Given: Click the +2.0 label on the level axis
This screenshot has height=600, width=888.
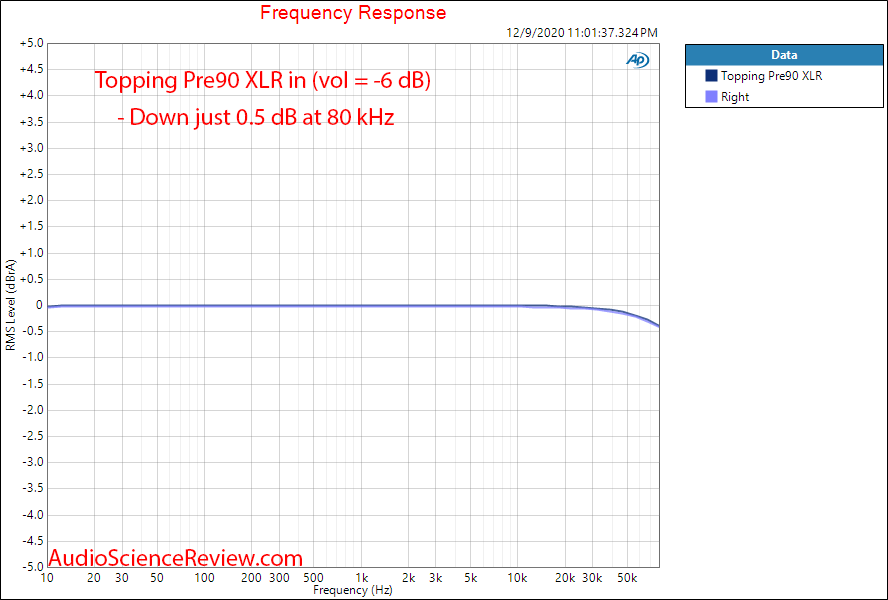Looking at the screenshot, I should pos(32,200).
